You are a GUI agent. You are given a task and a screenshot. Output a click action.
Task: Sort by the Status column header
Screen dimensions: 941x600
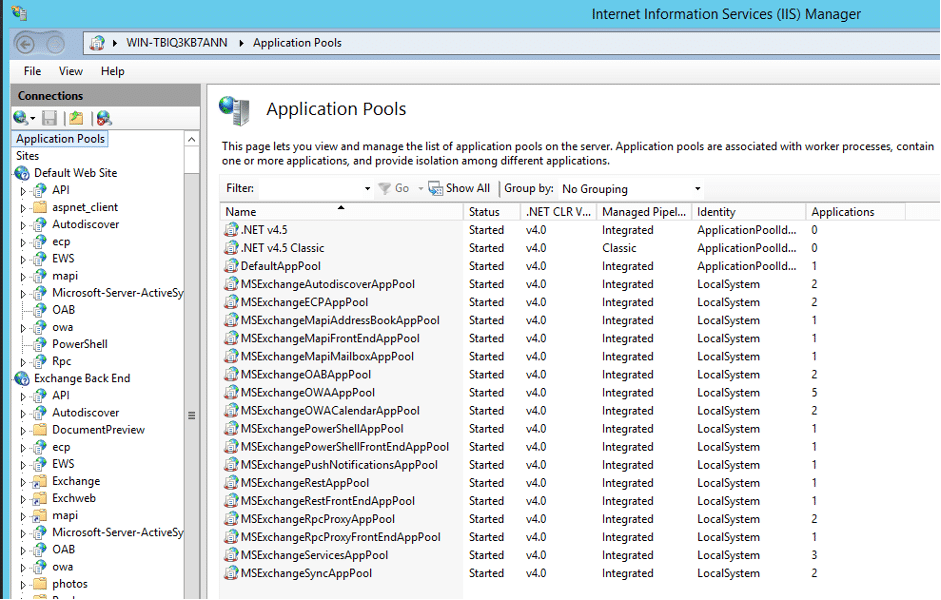(x=492, y=212)
